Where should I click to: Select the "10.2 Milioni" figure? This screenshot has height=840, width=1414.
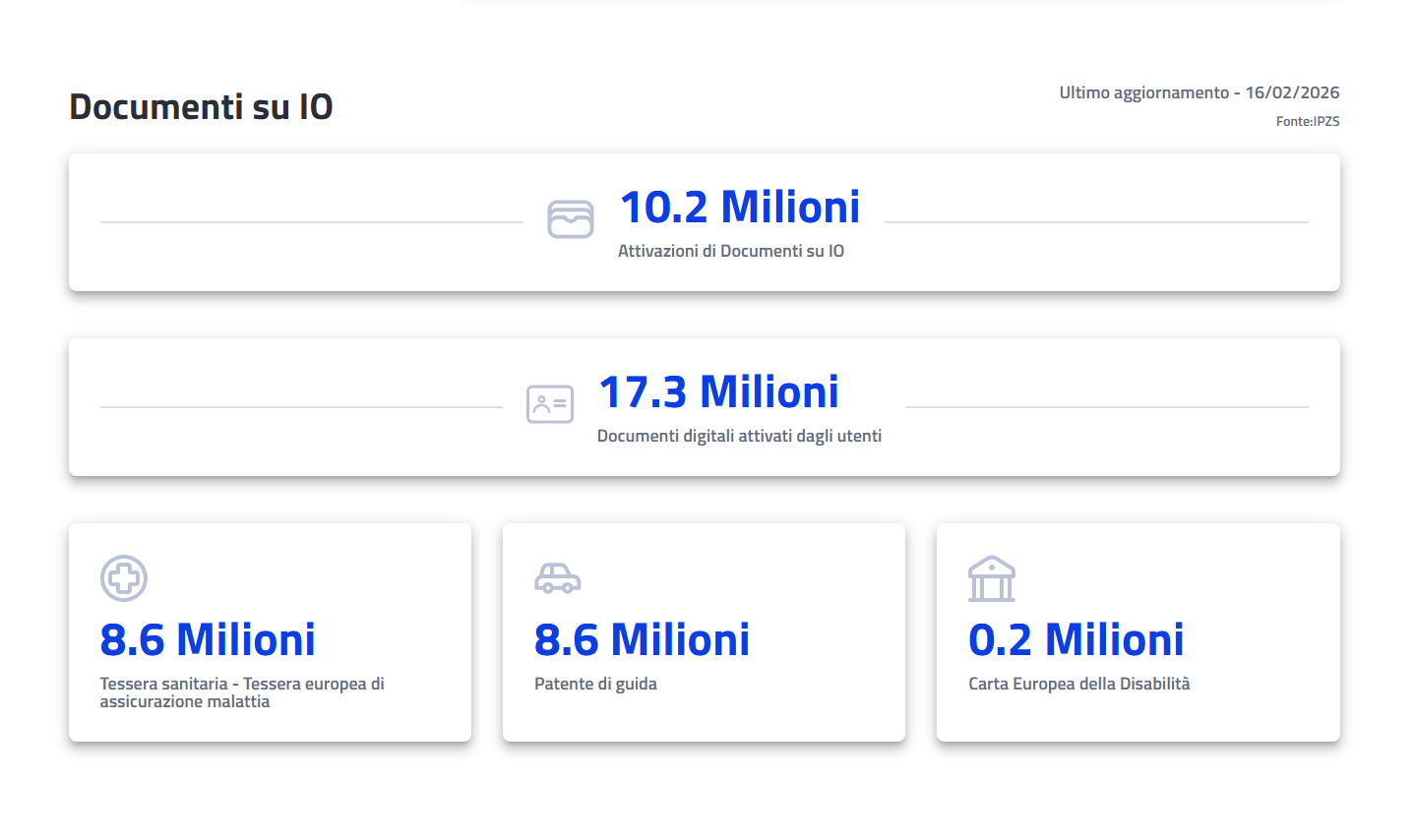[739, 208]
